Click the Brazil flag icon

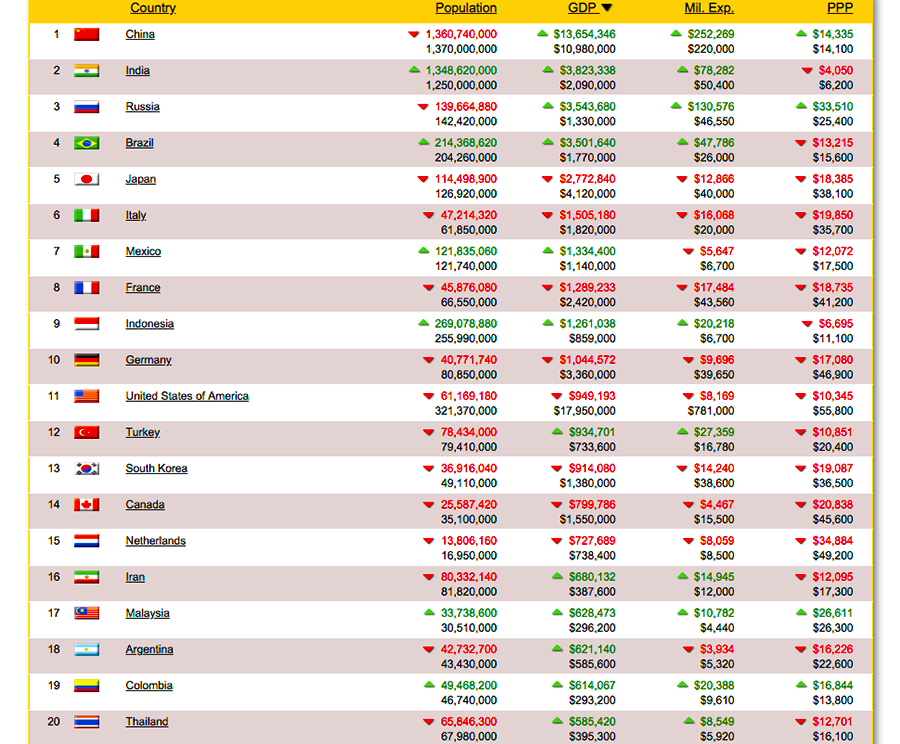tap(86, 143)
